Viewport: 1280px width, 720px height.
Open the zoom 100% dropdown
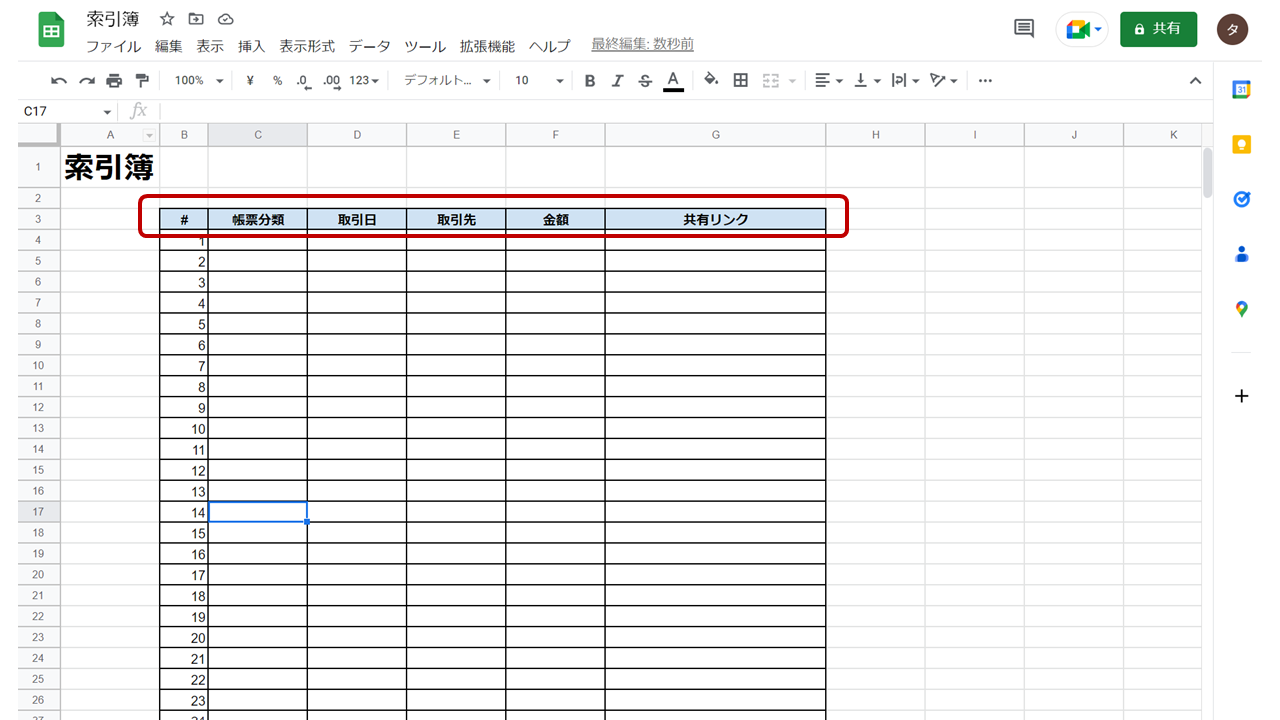(x=199, y=81)
